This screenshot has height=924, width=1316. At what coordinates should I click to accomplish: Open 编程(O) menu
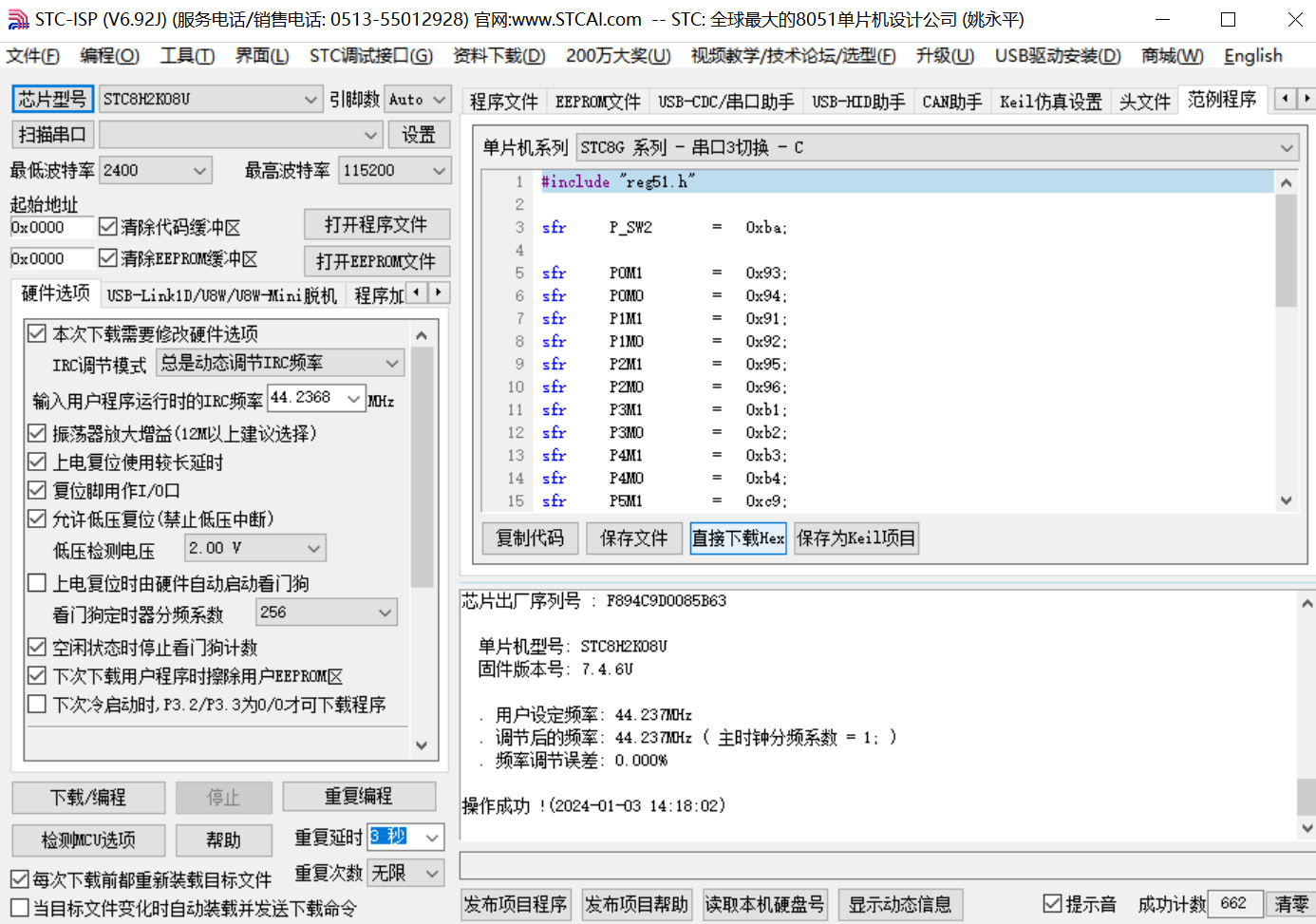(110, 56)
